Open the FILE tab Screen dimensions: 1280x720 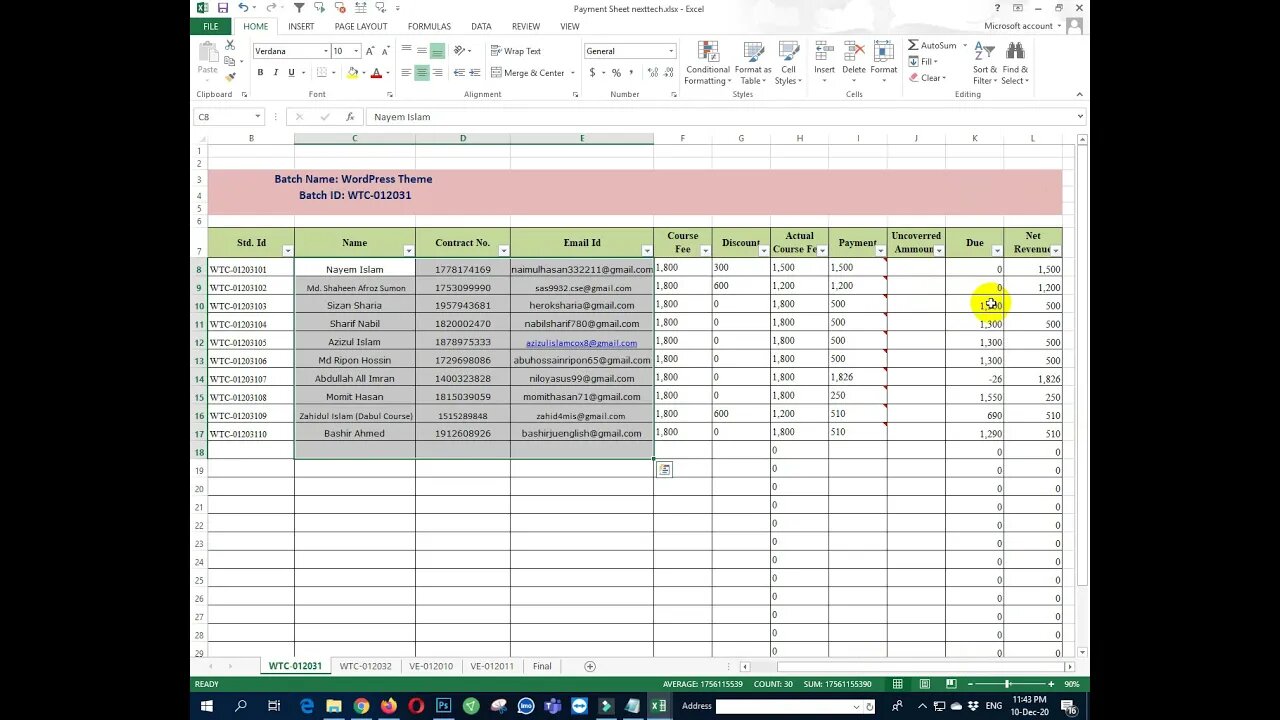point(211,27)
